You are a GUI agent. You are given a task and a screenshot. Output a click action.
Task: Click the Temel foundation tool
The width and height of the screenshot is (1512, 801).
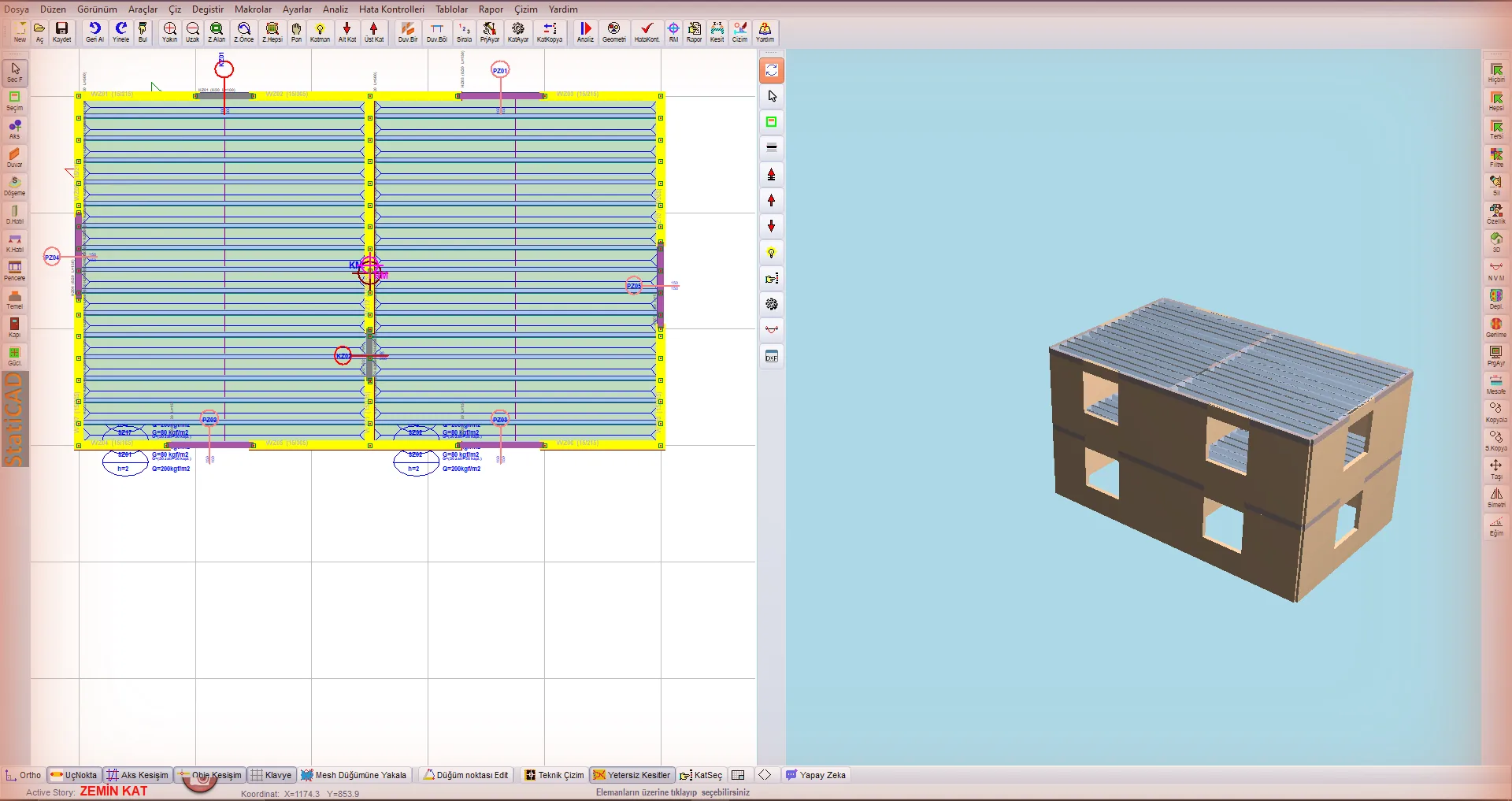(15, 299)
